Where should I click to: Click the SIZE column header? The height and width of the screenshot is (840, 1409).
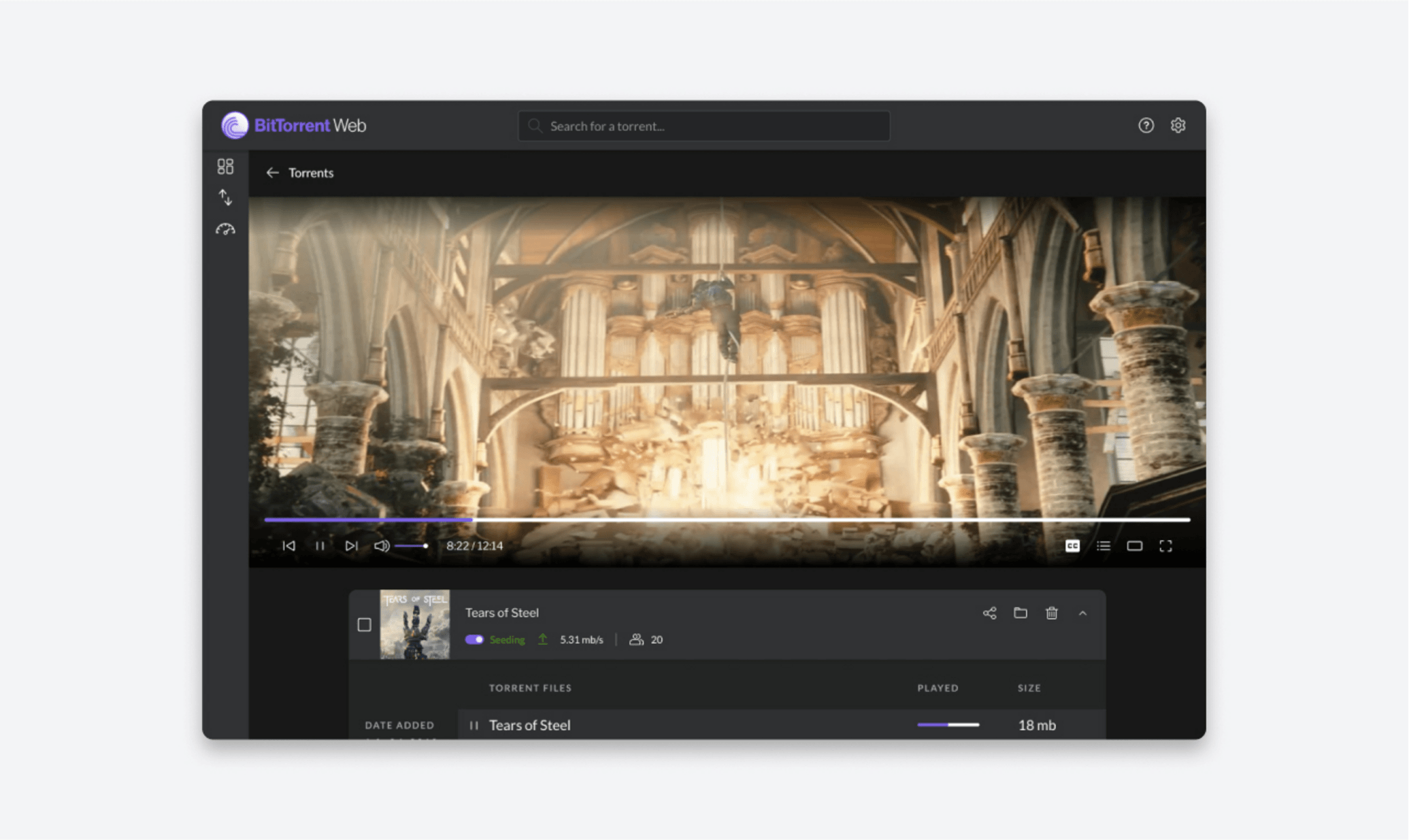point(1029,688)
